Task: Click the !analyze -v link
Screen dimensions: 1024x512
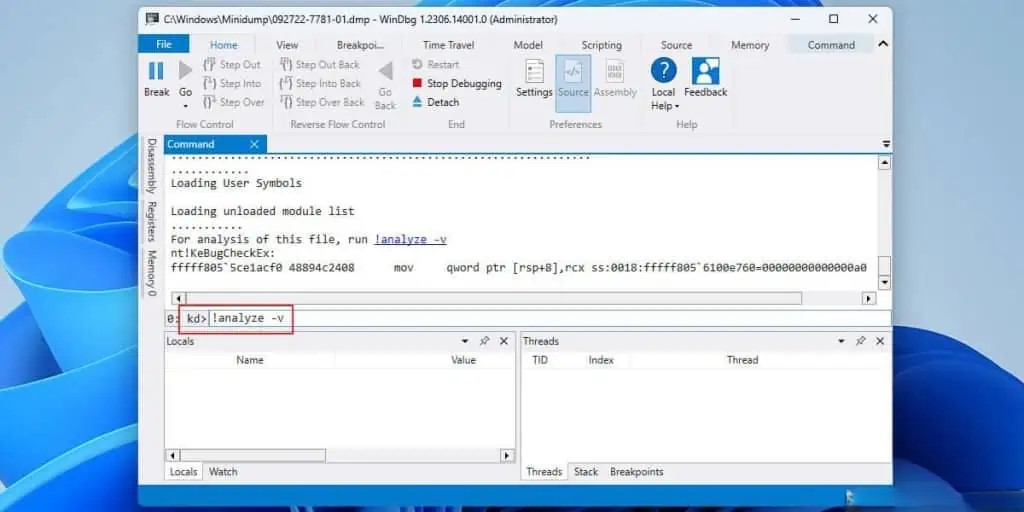Action: click(x=410, y=239)
